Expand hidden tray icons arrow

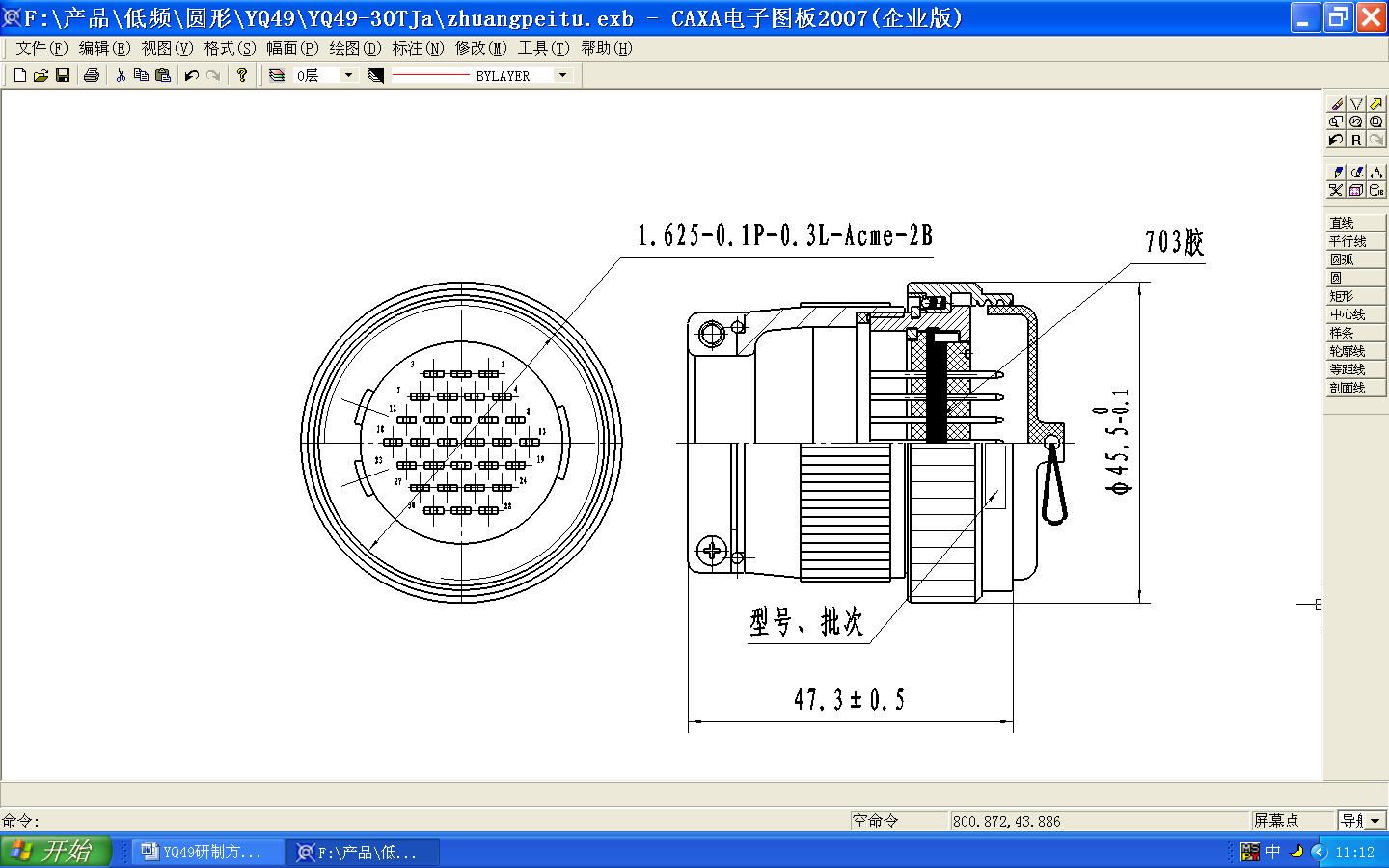click(1320, 852)
